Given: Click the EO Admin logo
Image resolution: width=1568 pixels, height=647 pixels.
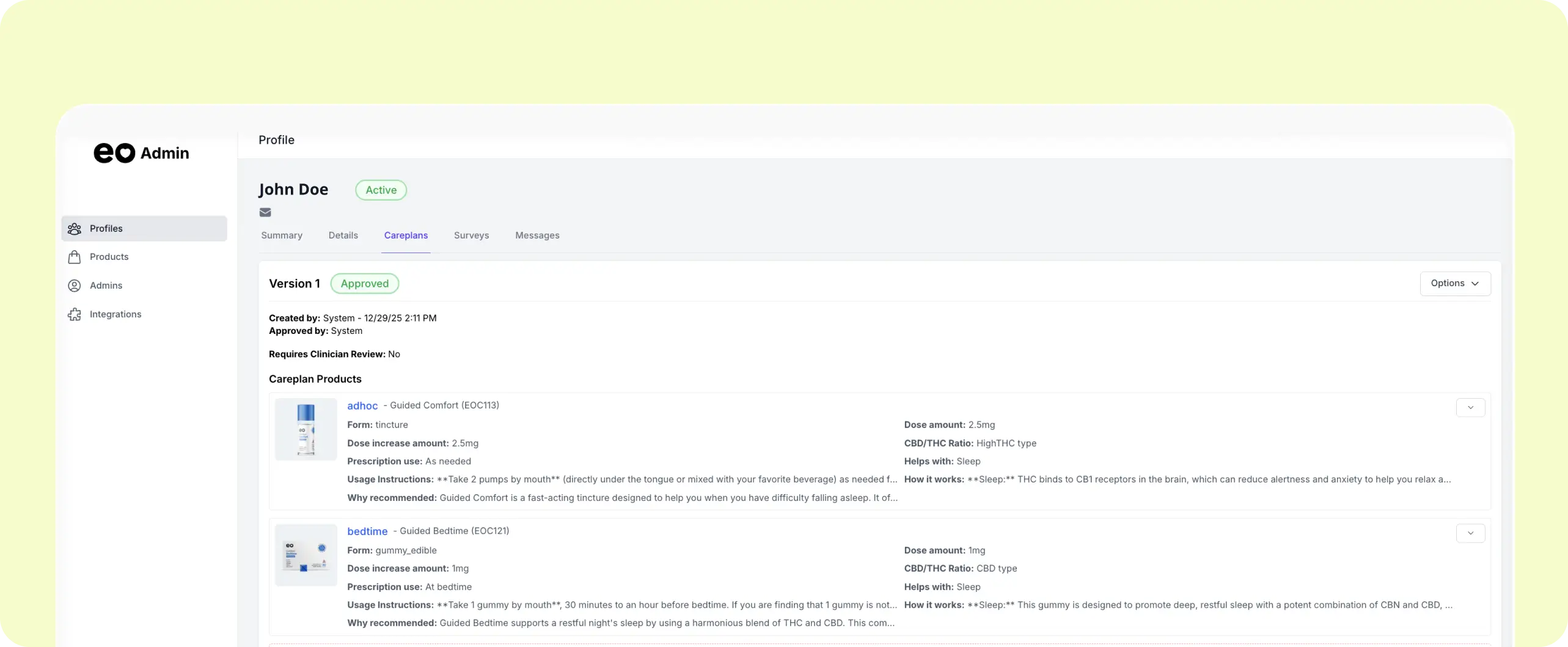Looking at the screenshot, I should (x=141, y=153).
